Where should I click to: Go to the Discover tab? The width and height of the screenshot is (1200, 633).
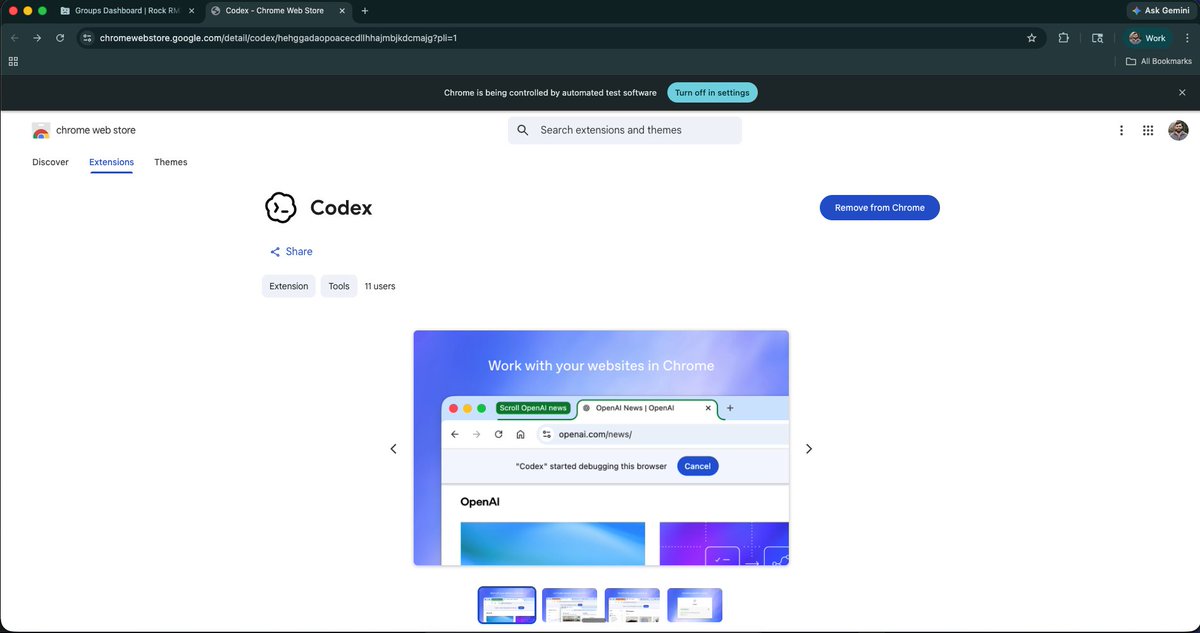click(50, 162)
